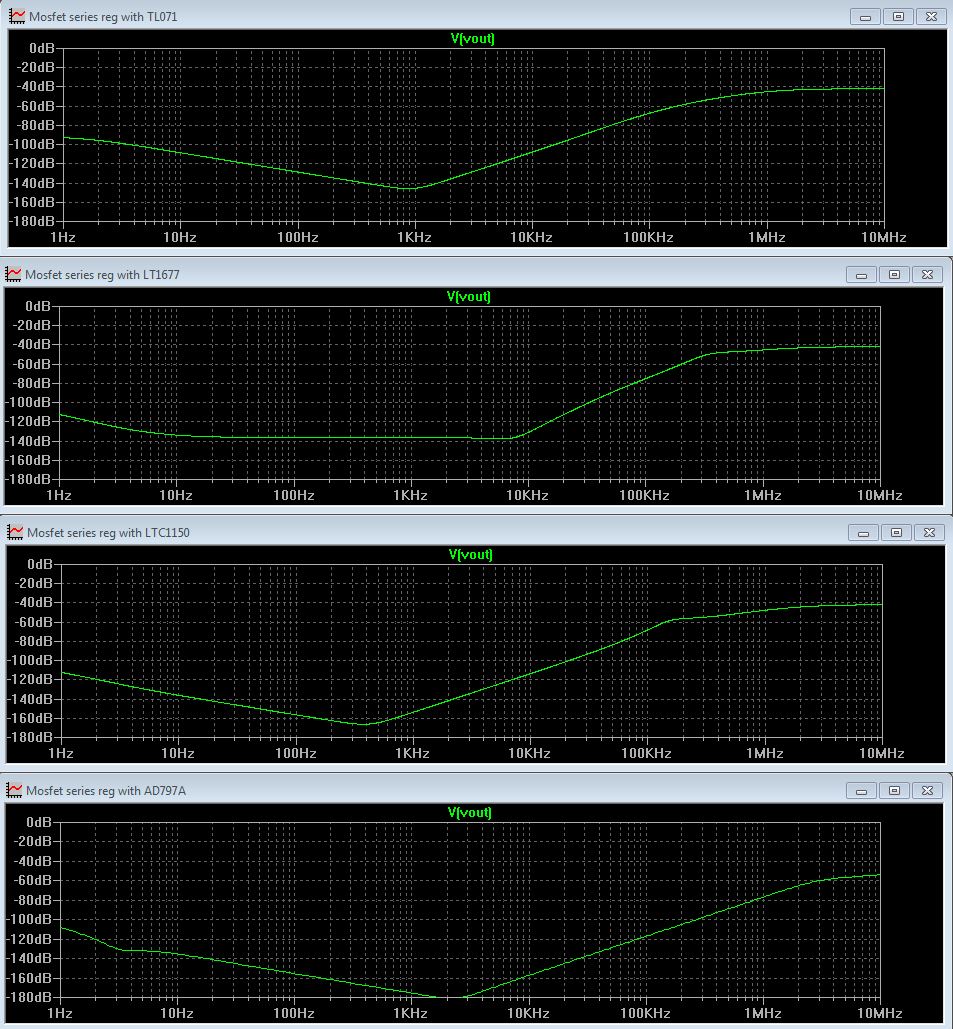Select the V(vout) trace label in the LT1677 plot
The image size is (953, 1029).
(469, 297)
